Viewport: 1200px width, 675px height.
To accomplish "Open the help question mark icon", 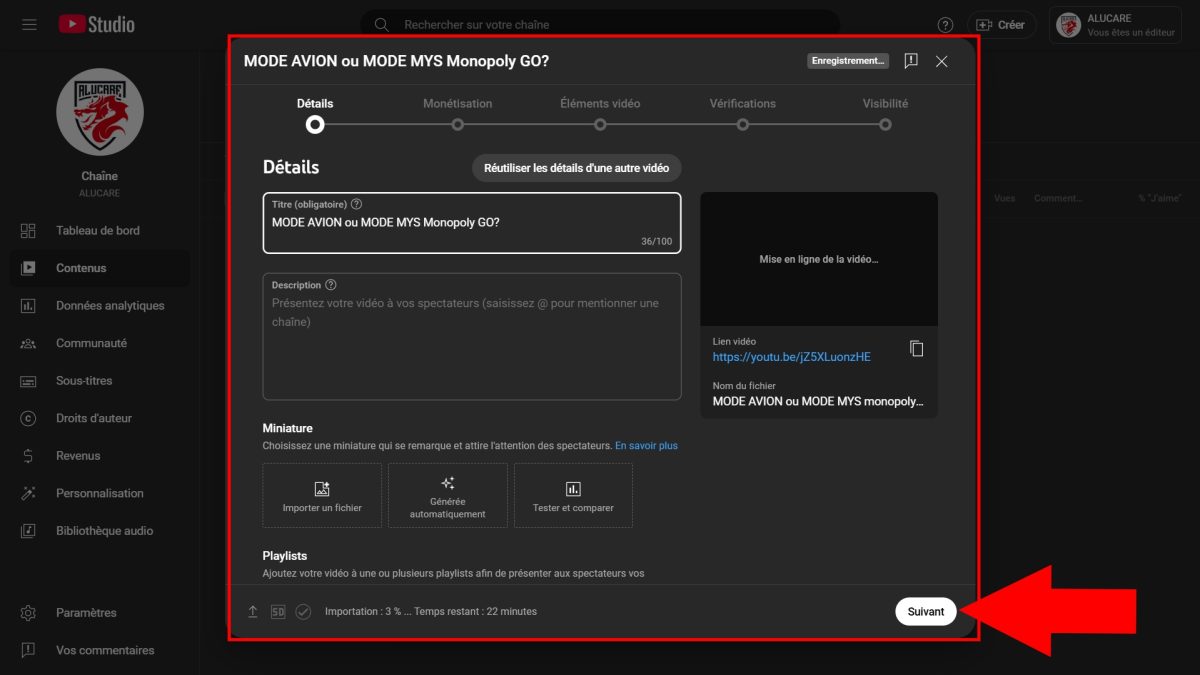I will 945,24.
